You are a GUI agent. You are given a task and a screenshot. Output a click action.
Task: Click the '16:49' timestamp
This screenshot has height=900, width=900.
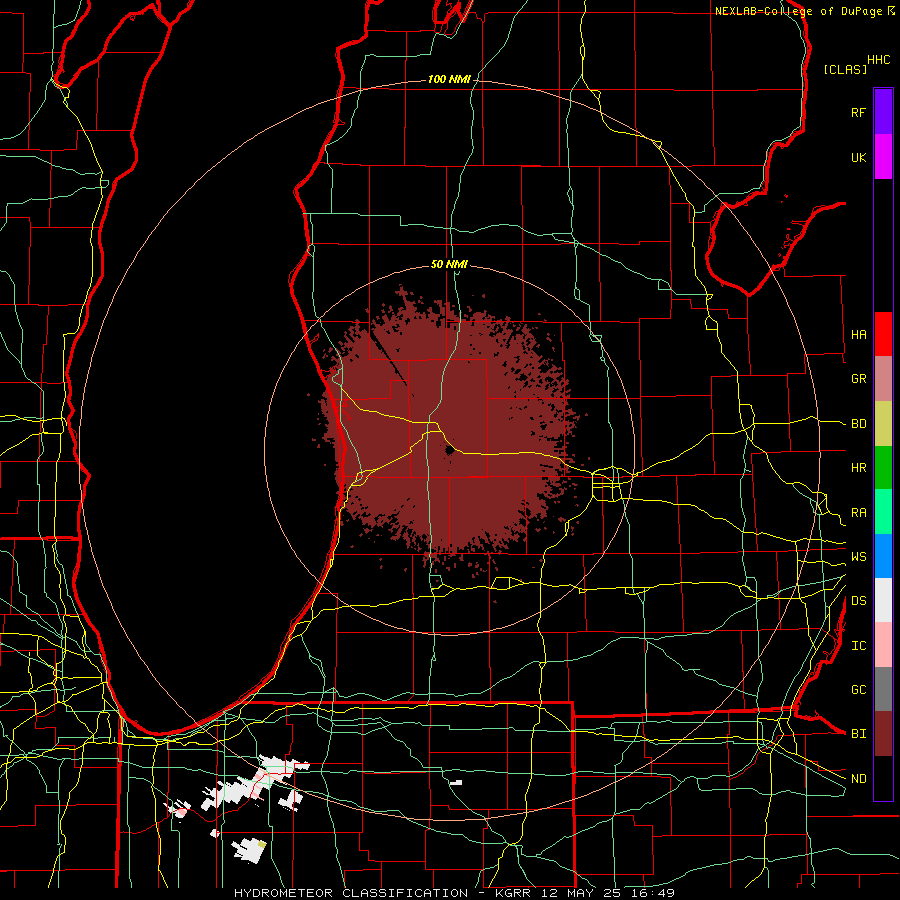pyautogui.click(x=653, y=893)
